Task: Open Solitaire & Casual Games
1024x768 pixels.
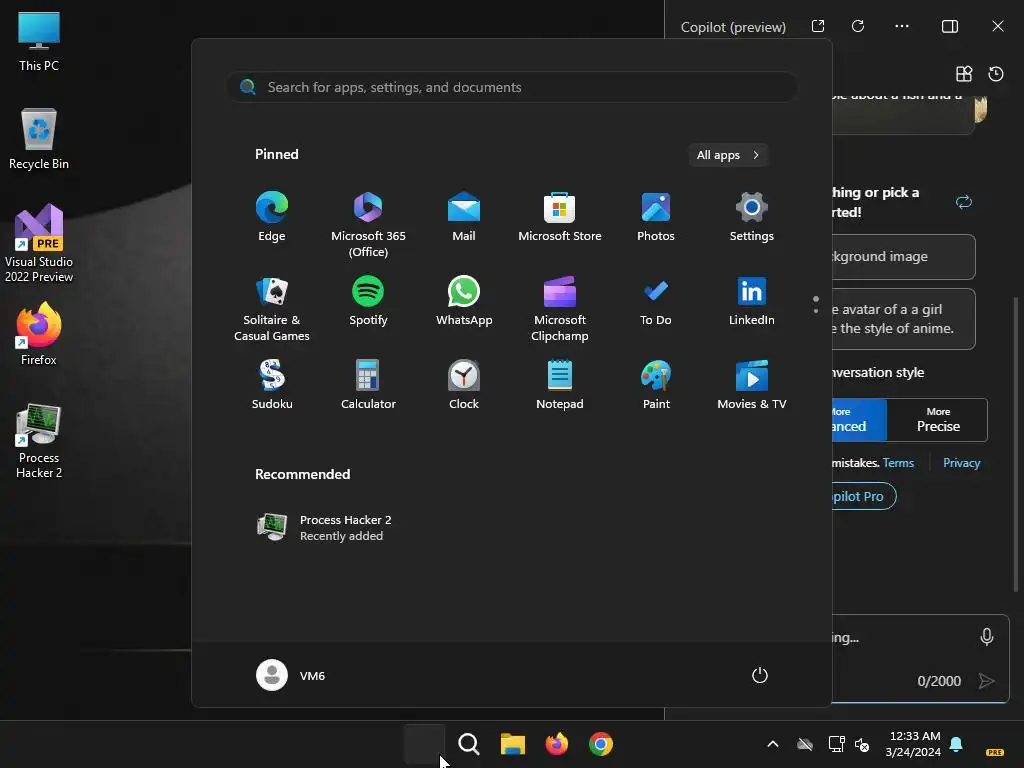Action: pyautogui.click(x=272, y=308)
